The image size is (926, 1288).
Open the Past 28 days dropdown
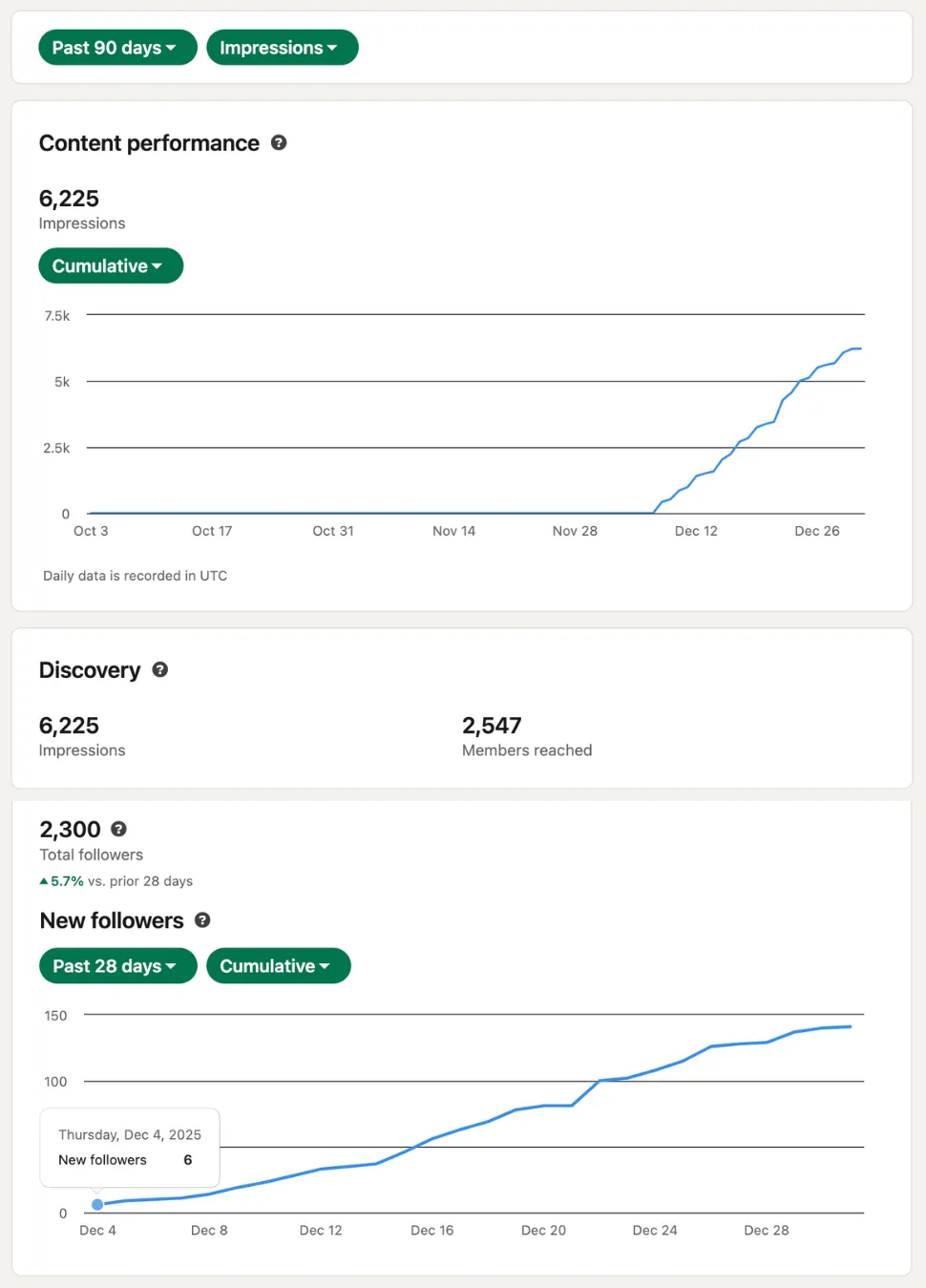116,965
